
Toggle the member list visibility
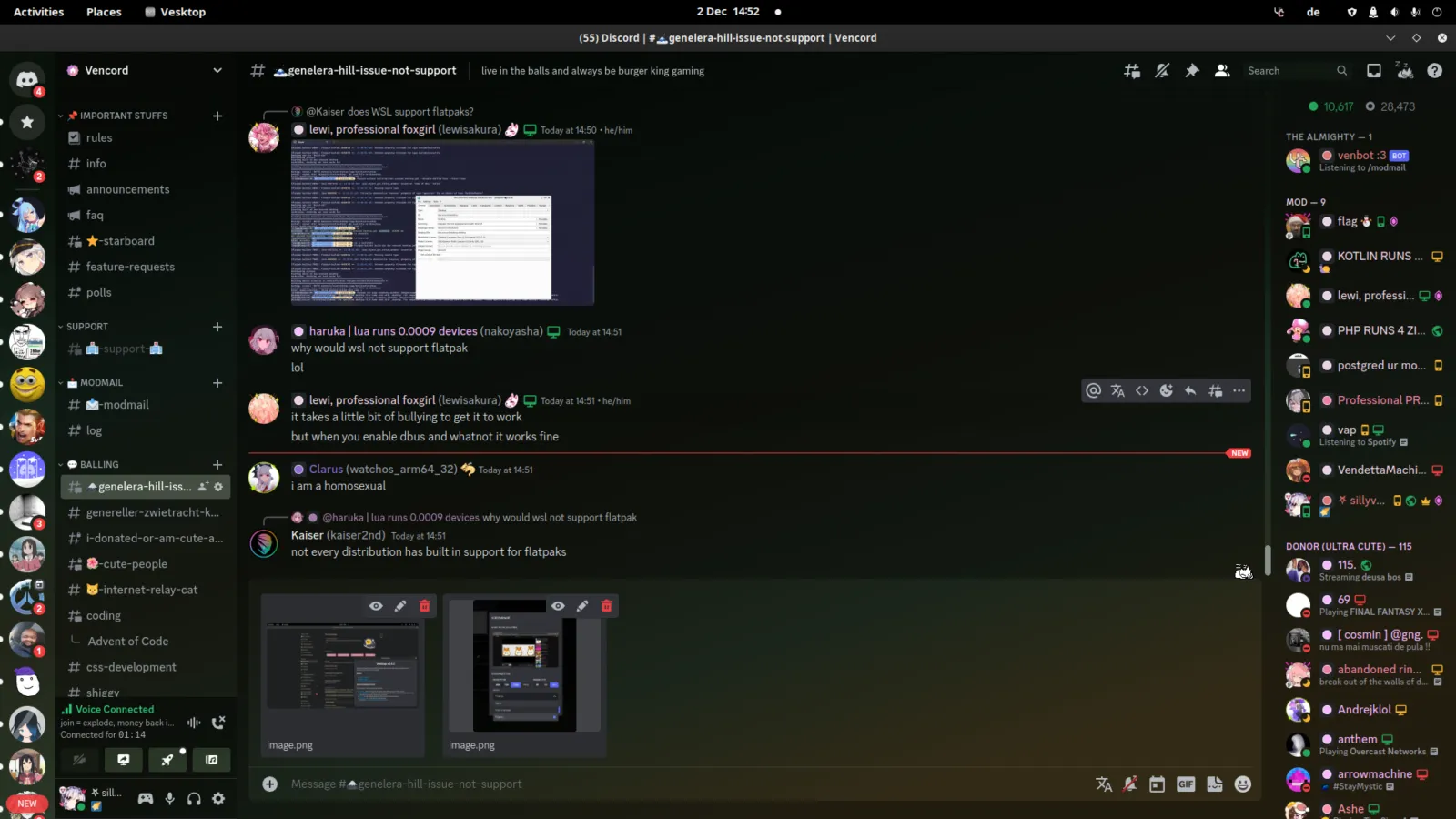(x=1222, y=71)
